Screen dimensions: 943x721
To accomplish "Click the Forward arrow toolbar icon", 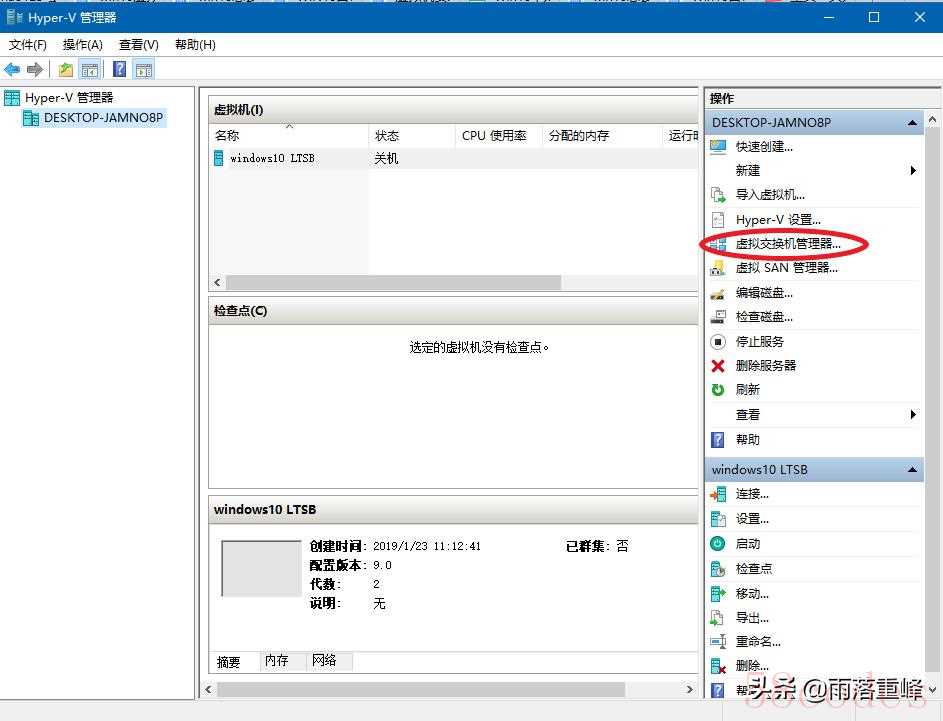I will click(35, 70).
